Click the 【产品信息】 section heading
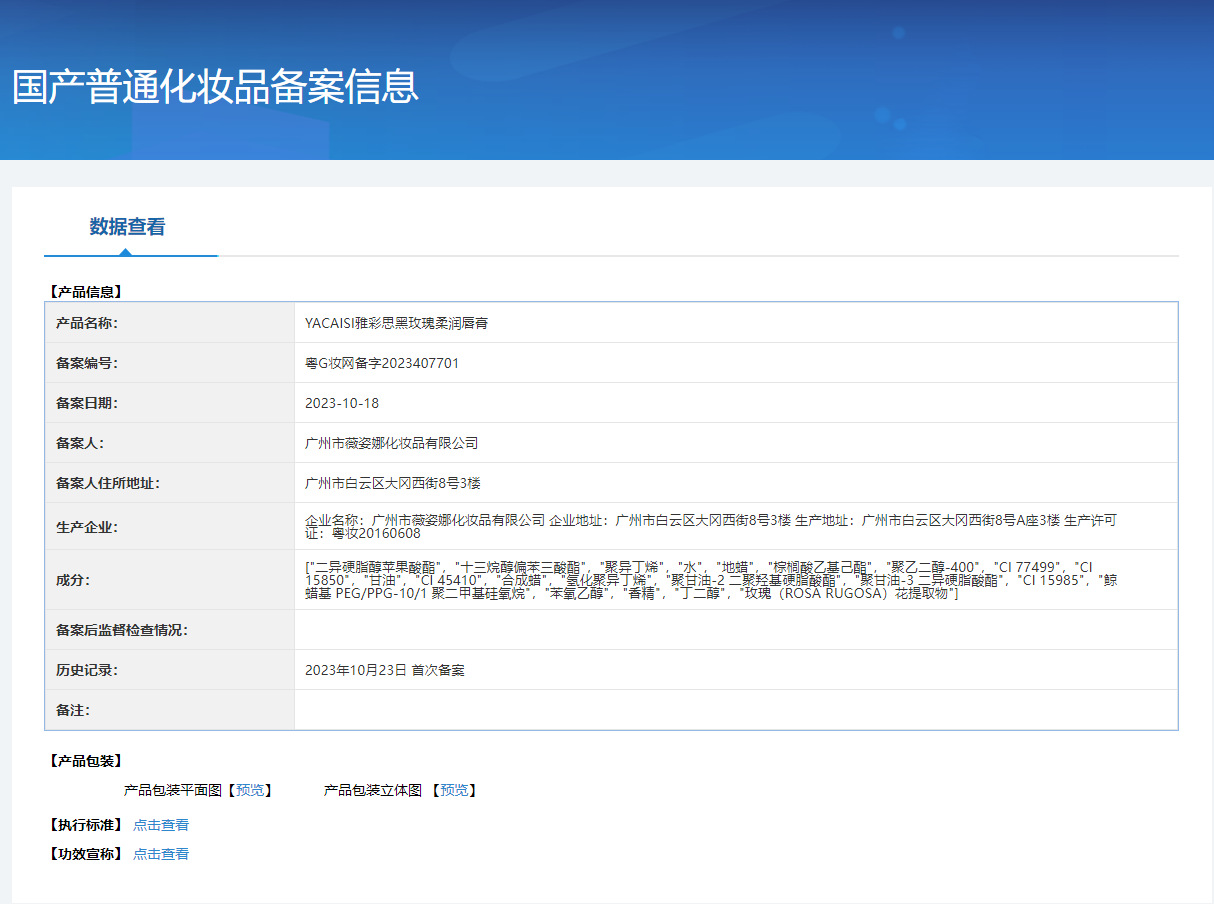Viewport: 1214px width, 904px height. 85,292
